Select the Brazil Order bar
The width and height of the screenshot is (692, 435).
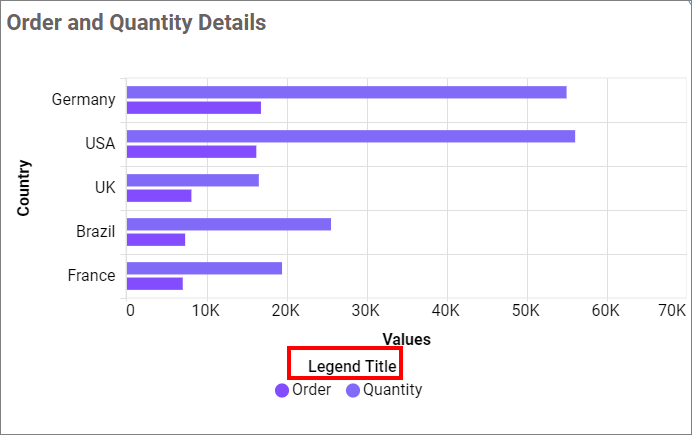tap(156, 240)
